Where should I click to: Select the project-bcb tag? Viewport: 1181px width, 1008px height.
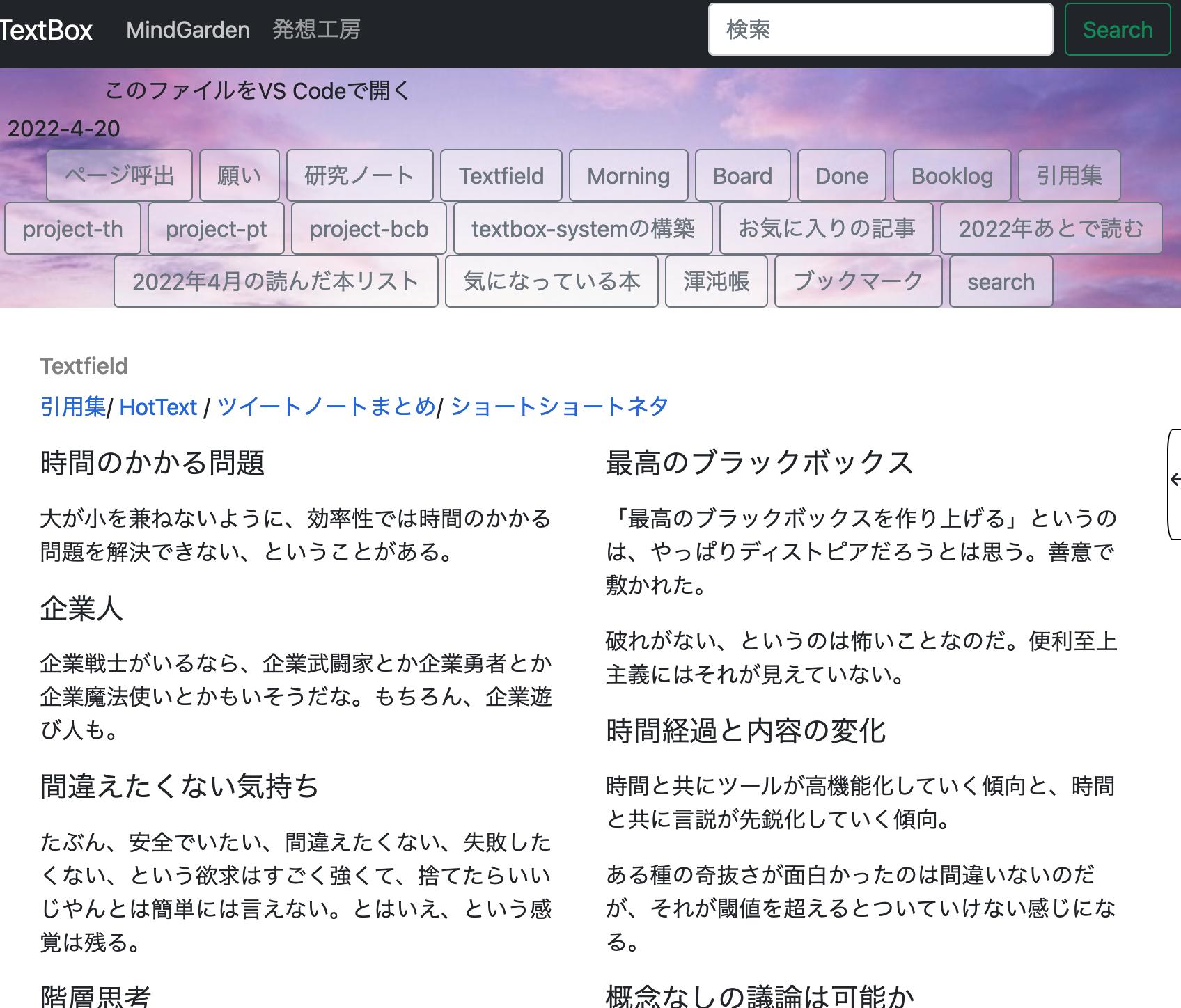[368, 228]
